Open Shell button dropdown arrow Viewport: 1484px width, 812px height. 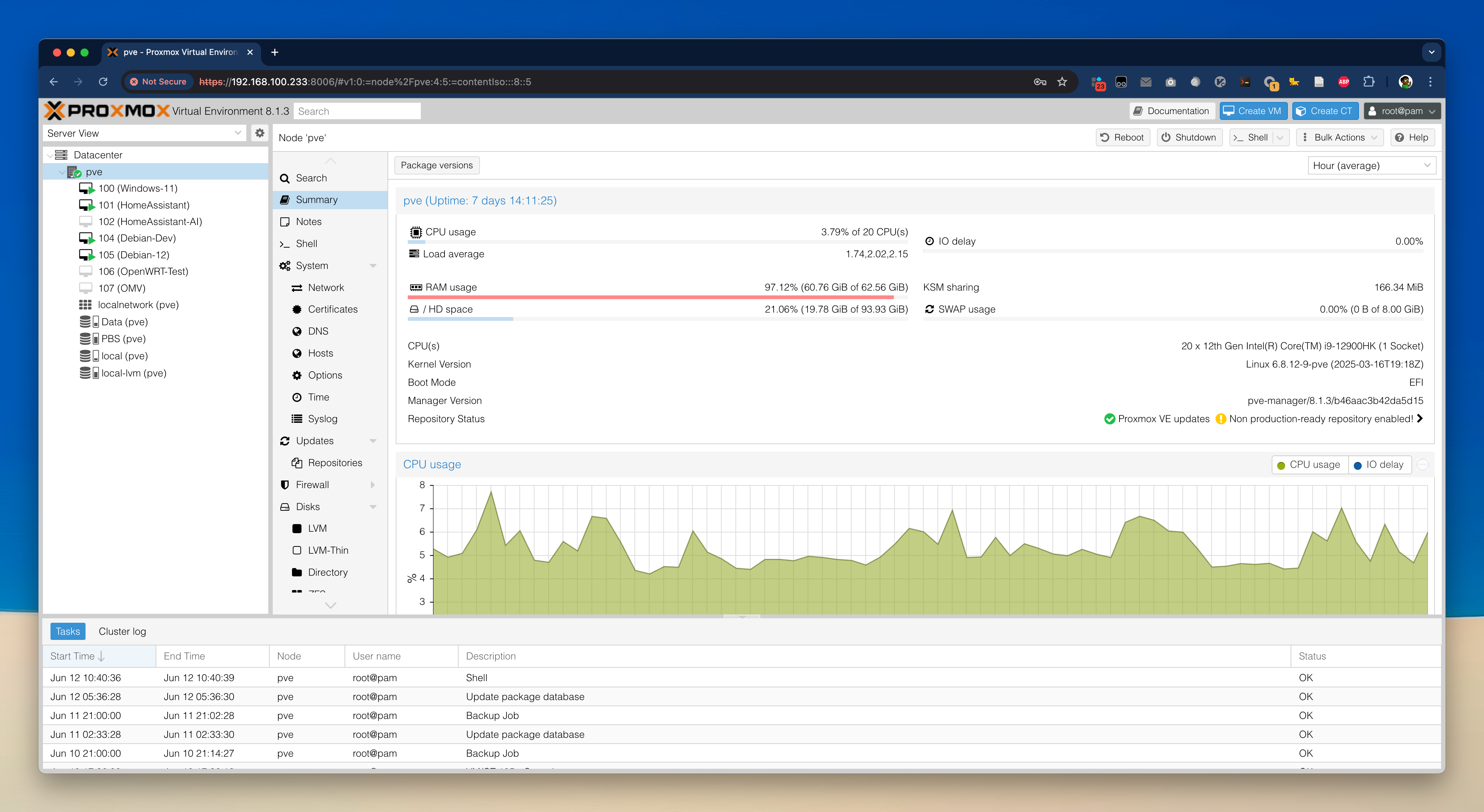1280,137
